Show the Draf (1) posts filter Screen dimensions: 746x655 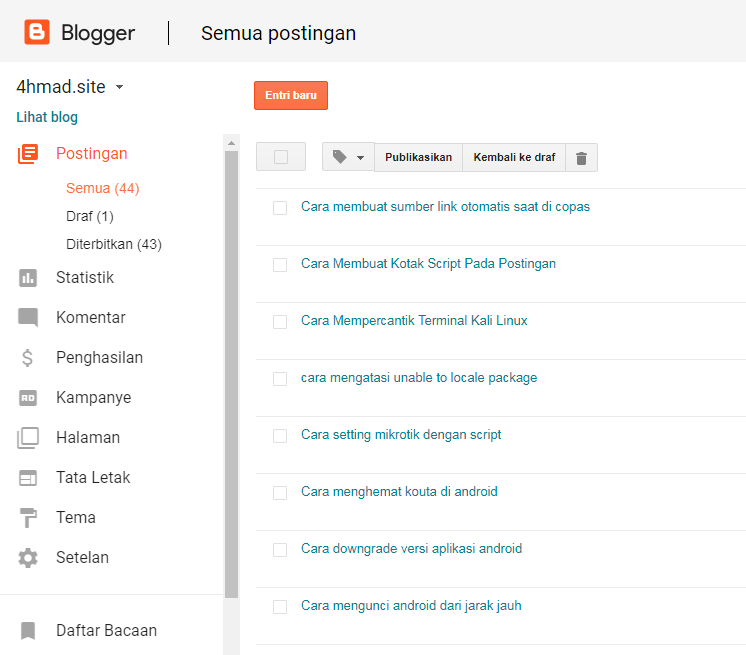[x=90, y=216]
